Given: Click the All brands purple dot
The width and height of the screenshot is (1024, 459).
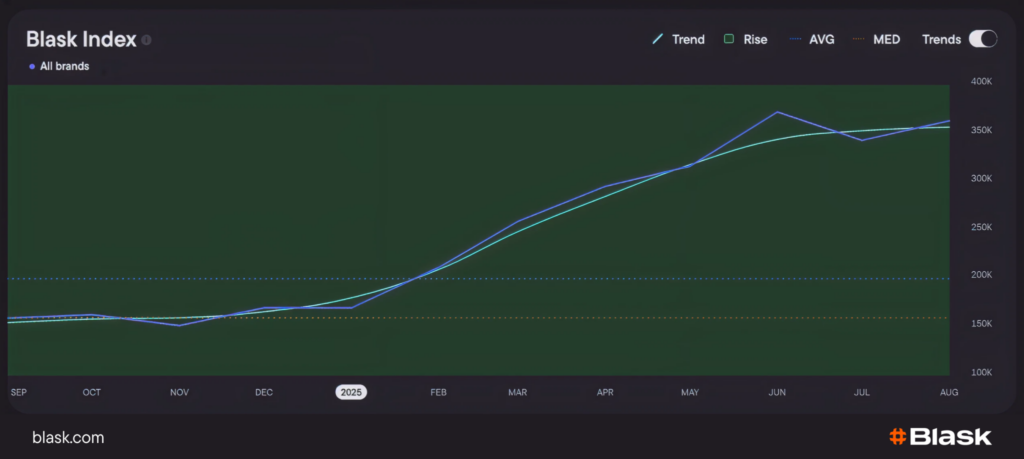Looking at the screenshot, I should [x=32, y=66].
